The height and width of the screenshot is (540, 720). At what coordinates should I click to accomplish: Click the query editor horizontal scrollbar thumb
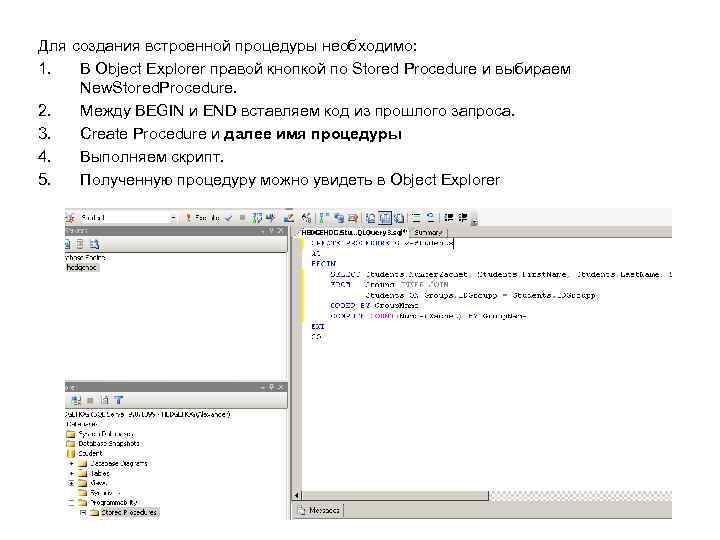(x=395, y=495)
